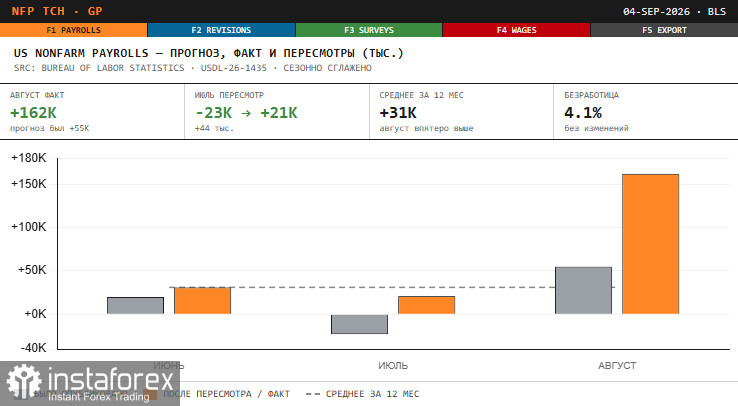Select the F4 WAGES tab
Screen dimensions: 738x406
516,30
